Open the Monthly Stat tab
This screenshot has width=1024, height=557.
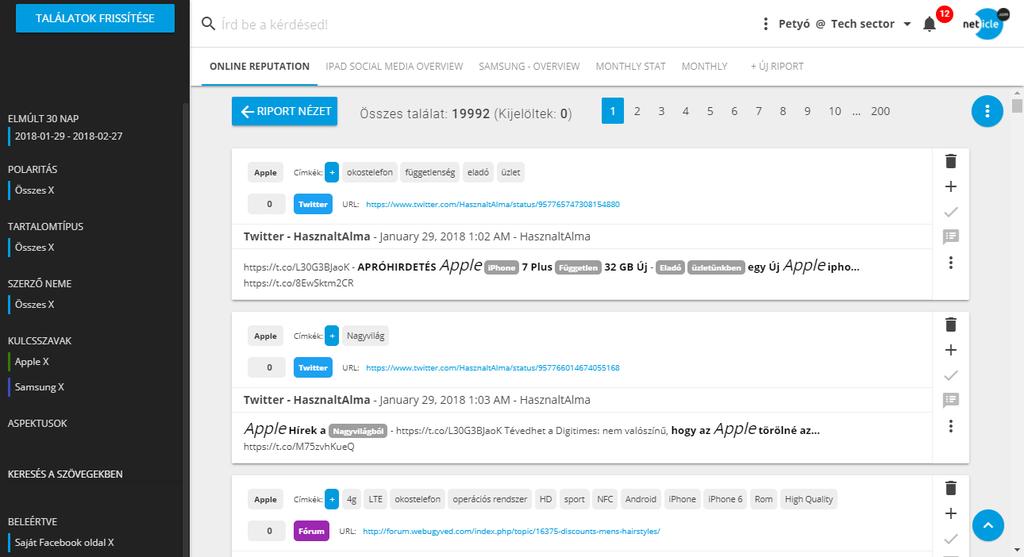click(630, 66)
